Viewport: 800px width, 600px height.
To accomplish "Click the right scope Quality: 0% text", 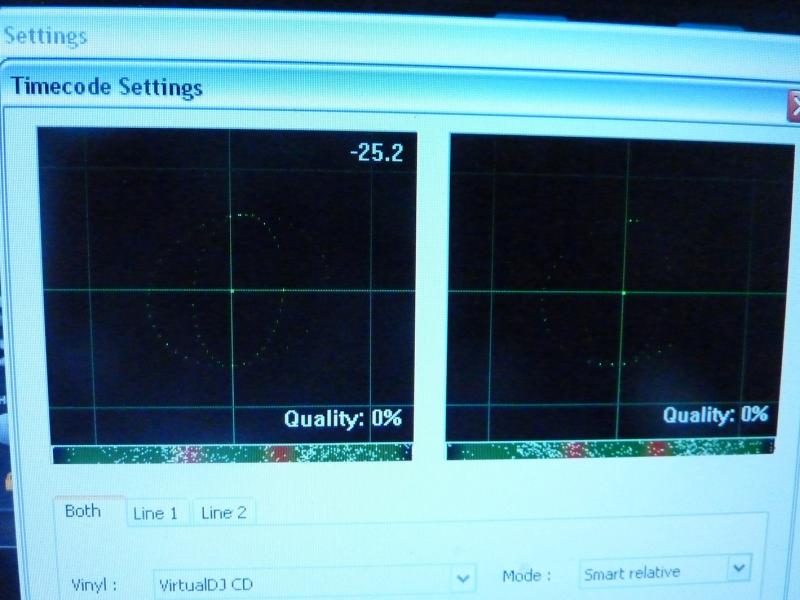I will click(715, 414).
